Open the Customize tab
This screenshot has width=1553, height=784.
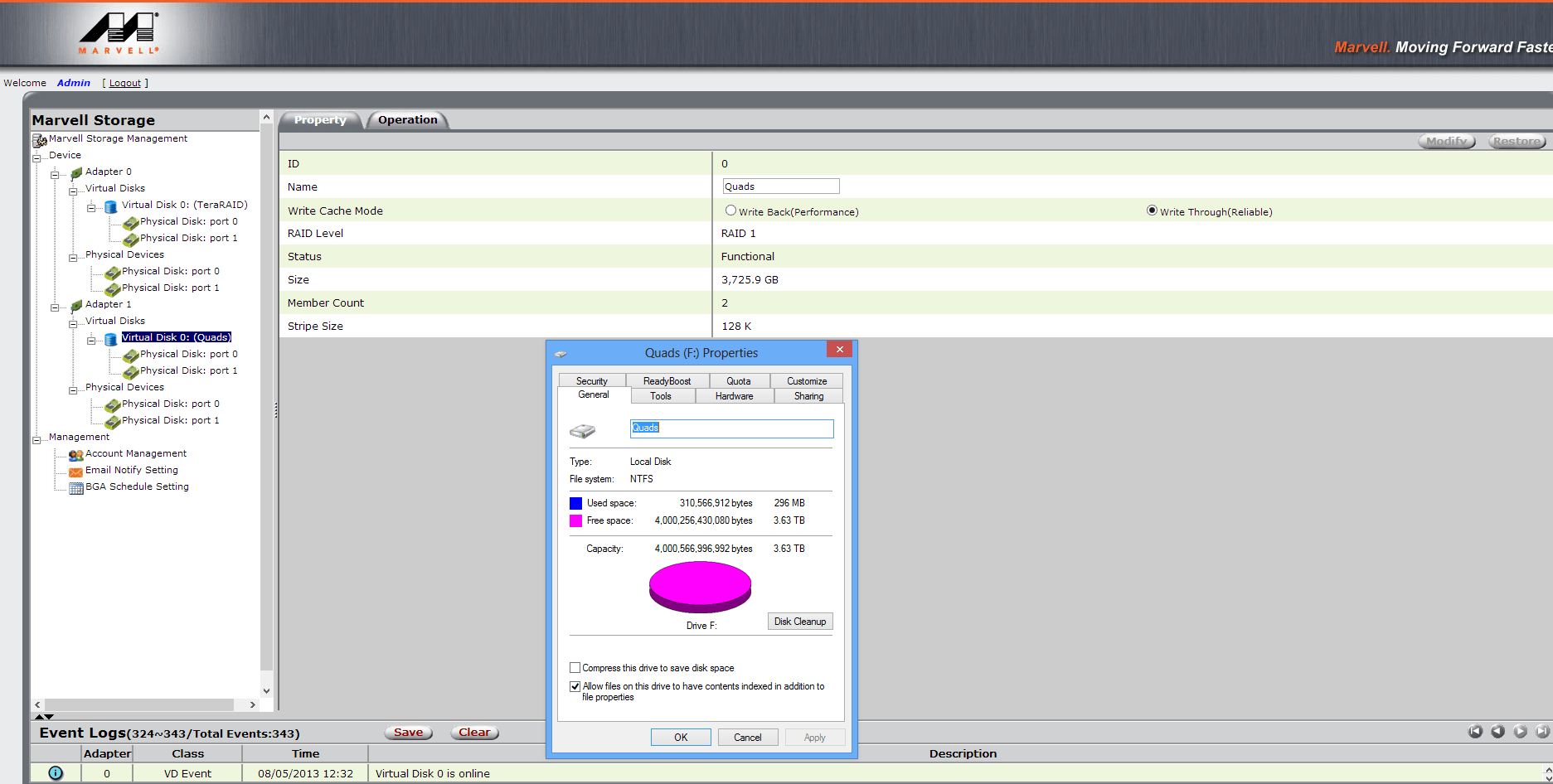click(807, 381)
